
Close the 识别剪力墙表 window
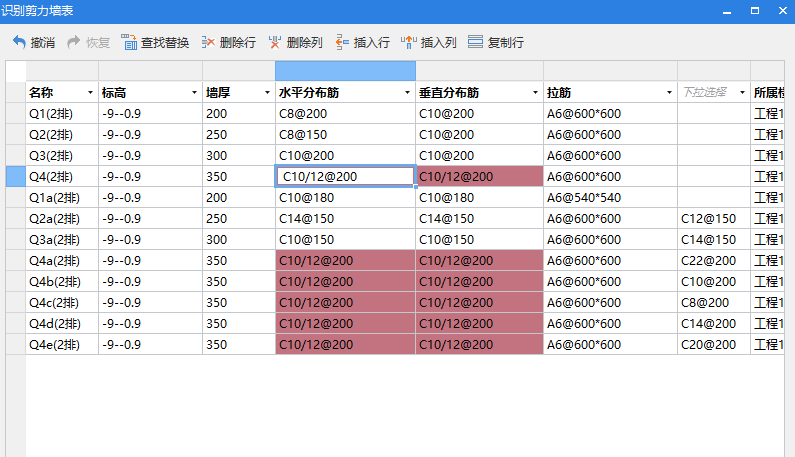(783, 11)
